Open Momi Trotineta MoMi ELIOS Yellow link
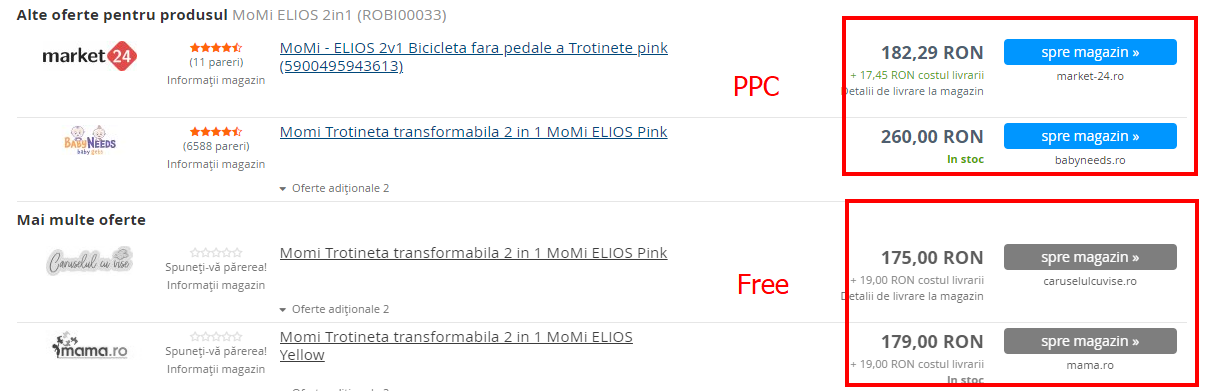 click(x=456, y=346)
